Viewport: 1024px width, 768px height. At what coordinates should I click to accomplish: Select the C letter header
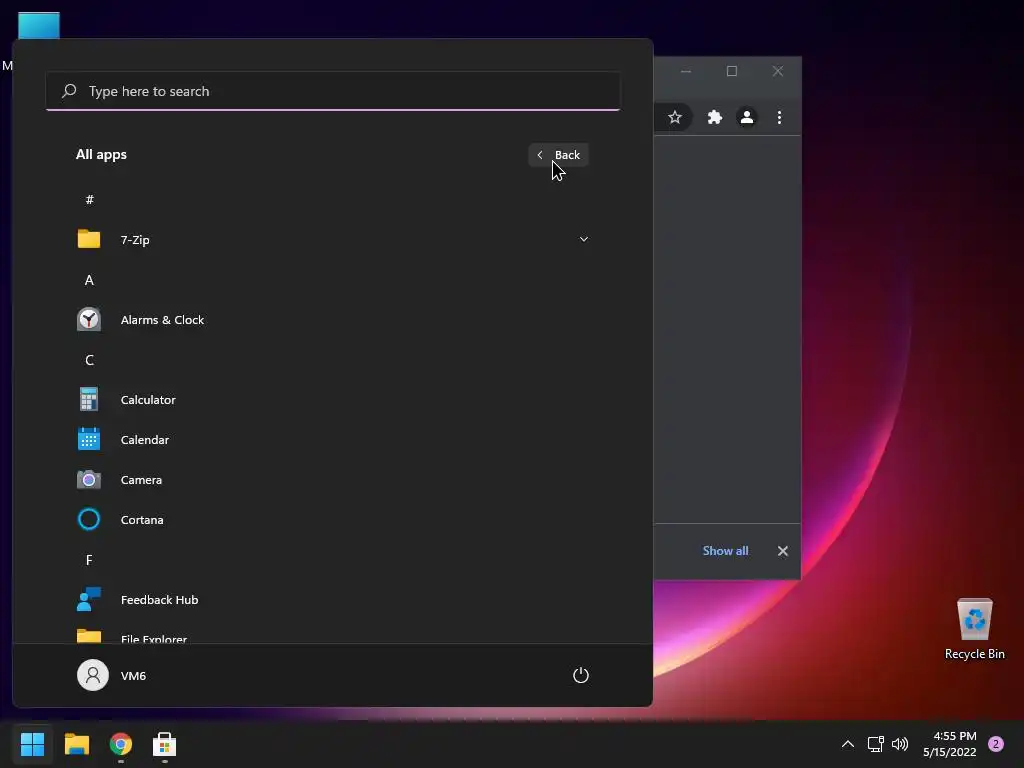[89, 360]
